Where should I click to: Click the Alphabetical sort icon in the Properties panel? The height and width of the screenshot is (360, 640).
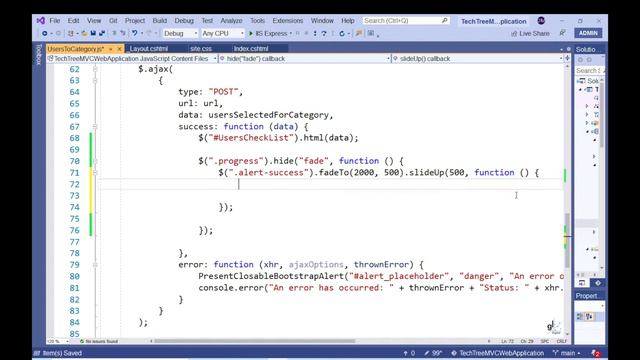pos(589,316)
